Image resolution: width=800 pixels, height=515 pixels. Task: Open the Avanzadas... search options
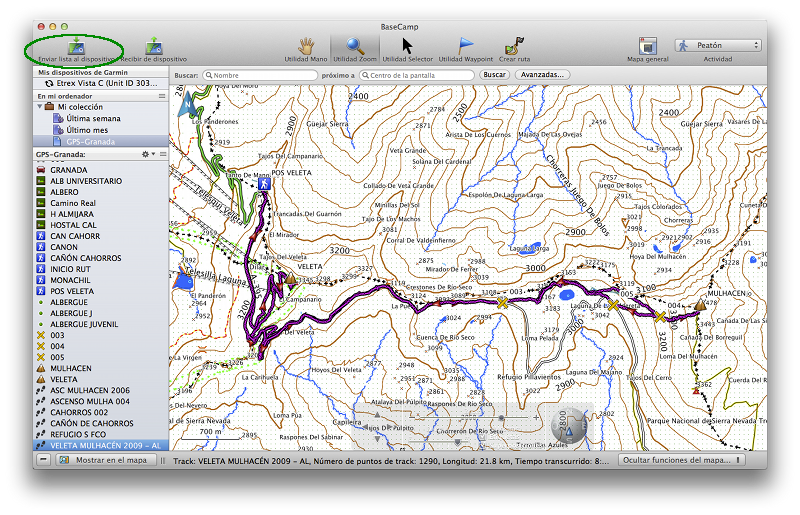[542, 75]
